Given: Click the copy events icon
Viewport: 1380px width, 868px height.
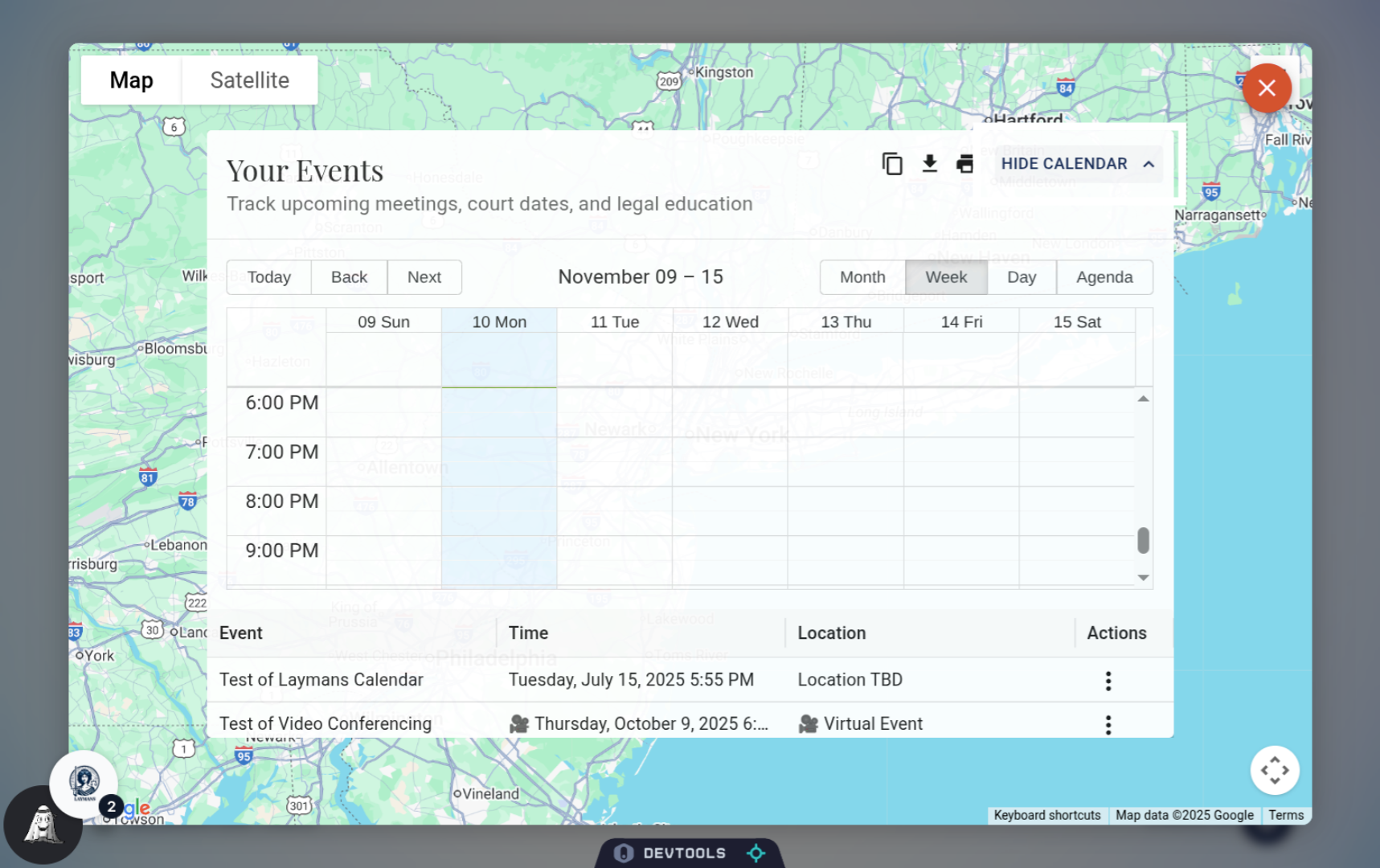Looking at the screenshot, I should pos(892,163).
